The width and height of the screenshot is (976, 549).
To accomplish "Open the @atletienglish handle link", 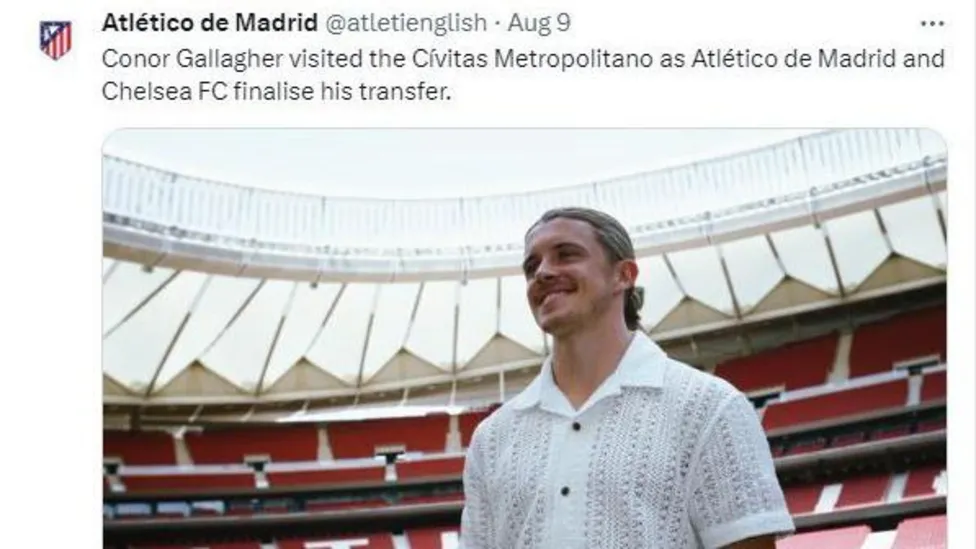I will [x=406, y=23].
